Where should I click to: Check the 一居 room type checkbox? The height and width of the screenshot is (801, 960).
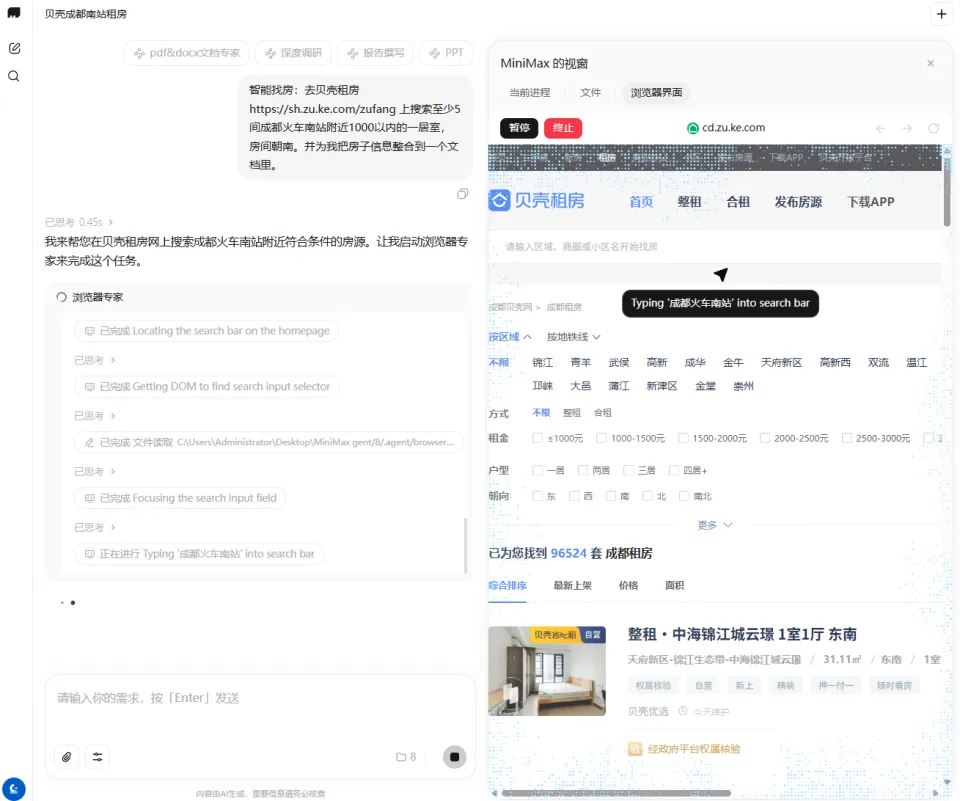[x=538, y=470]
